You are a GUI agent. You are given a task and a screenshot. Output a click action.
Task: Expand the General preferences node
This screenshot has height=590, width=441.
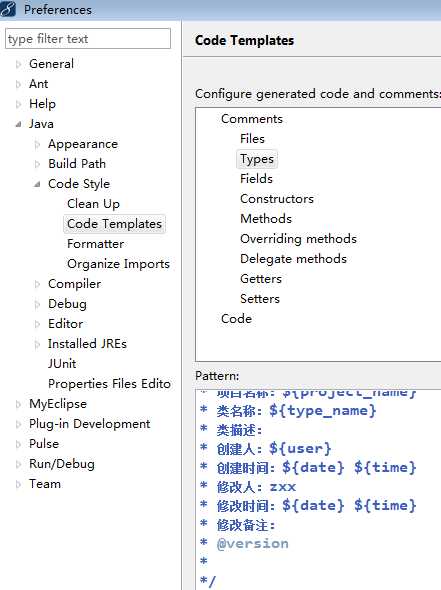click(x=18, y=64)
